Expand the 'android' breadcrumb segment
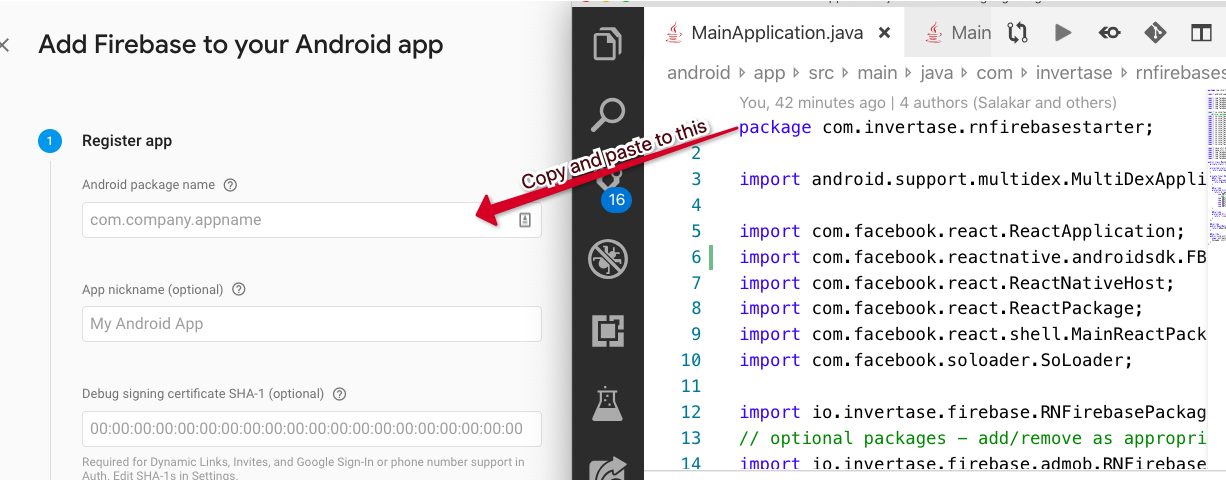The image size is (1226, 480). tap(699, 73)
